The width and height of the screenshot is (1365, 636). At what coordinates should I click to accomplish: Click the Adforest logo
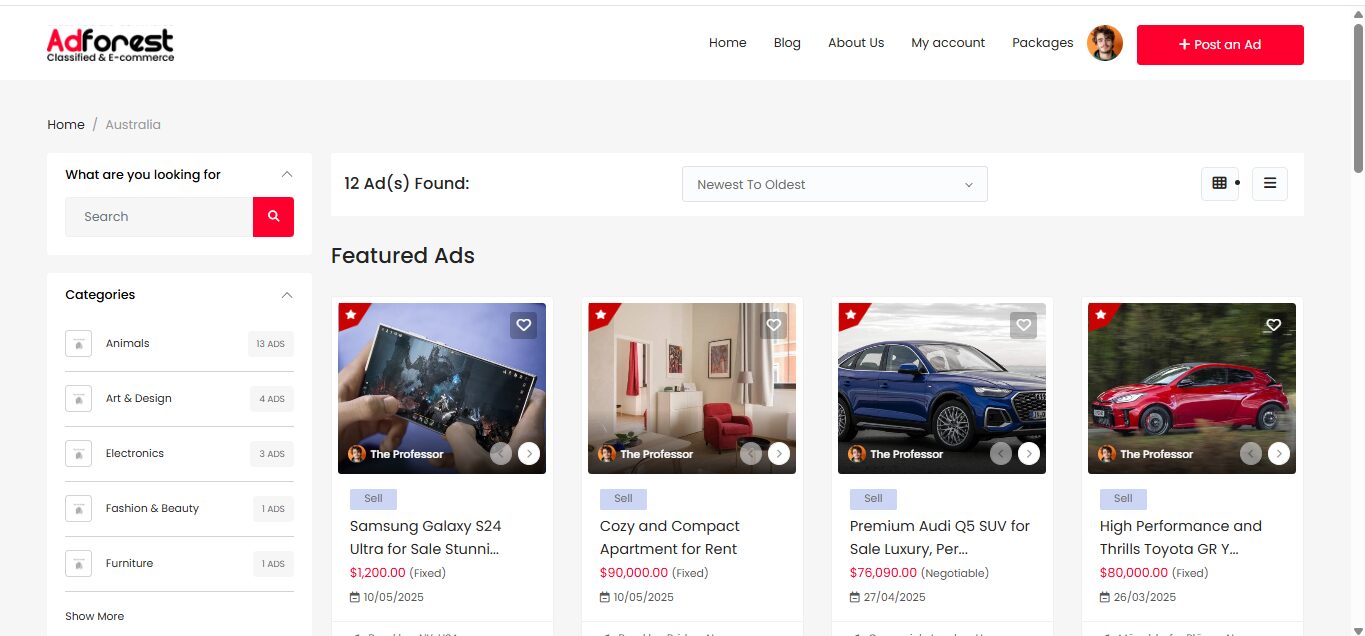[x=110, y=44]
